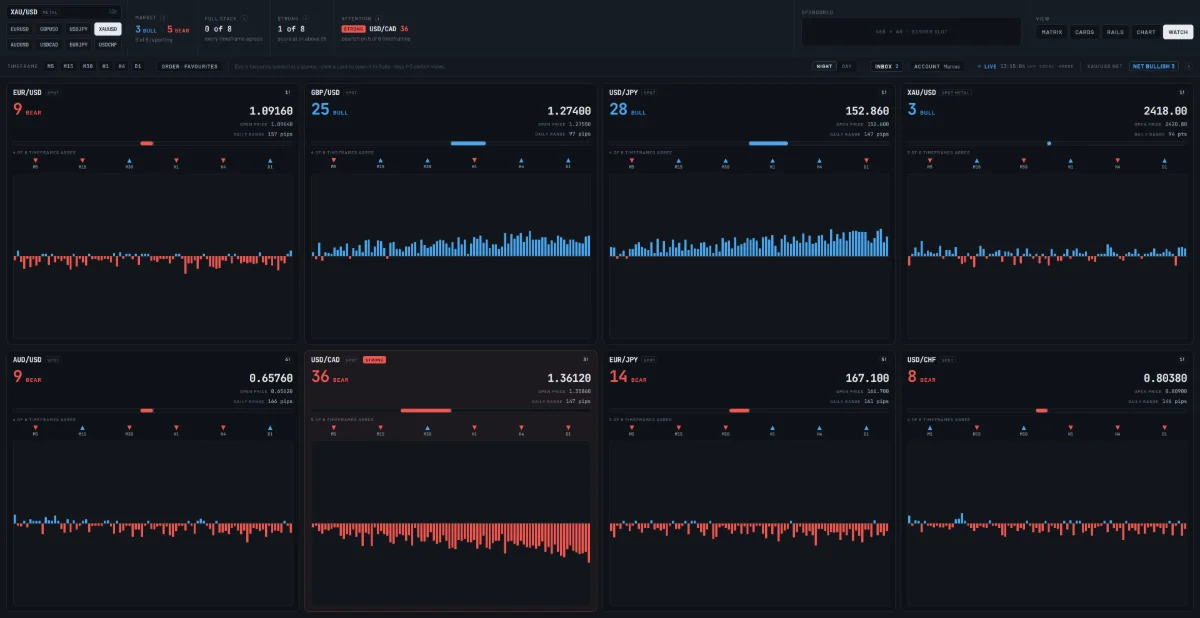
Task: Open the ACCOUNT Marcos menu
Action: [938, 66]
